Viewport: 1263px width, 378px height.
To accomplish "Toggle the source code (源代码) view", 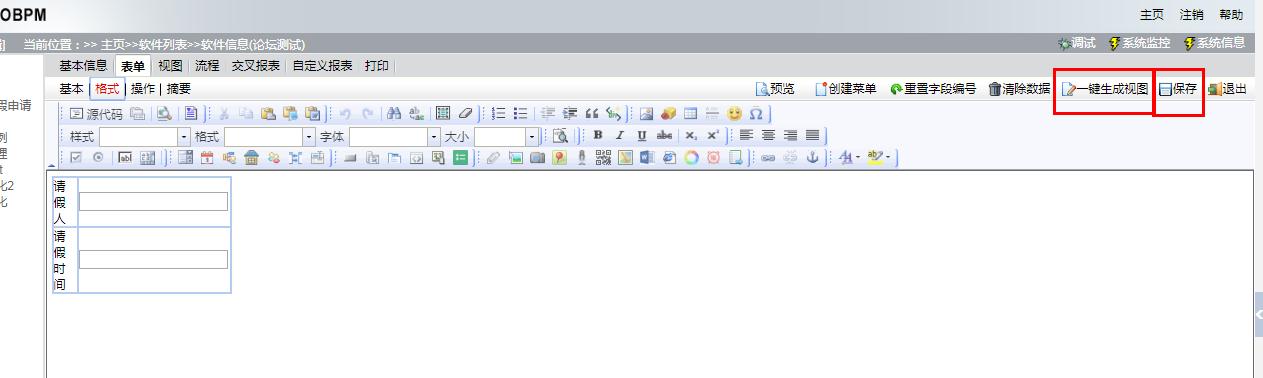I will [x=97, y=114].
